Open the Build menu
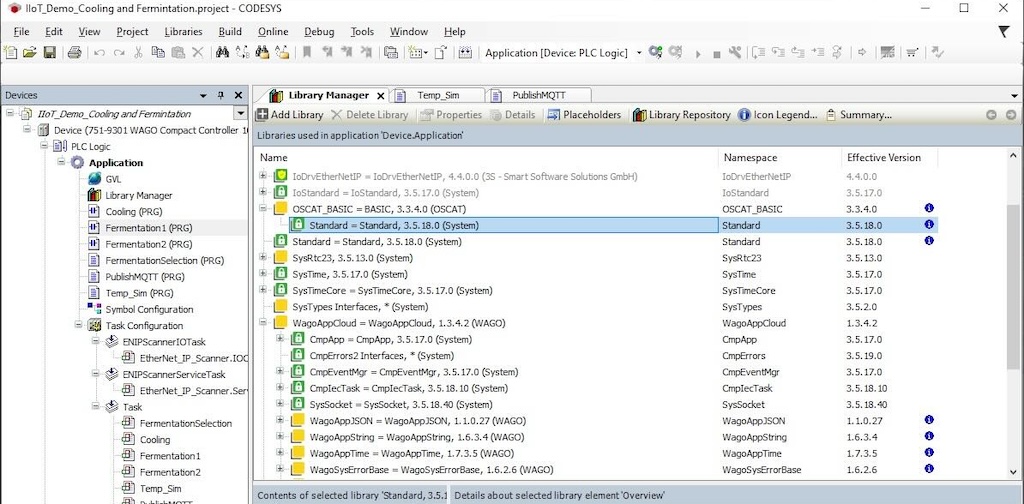 pos(230,31)
